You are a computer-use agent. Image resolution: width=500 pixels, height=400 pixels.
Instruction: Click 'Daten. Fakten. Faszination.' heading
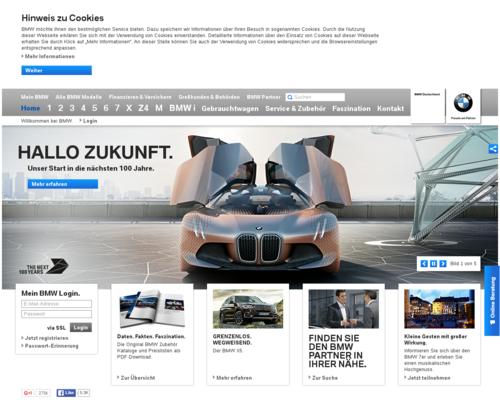(151, 336)
